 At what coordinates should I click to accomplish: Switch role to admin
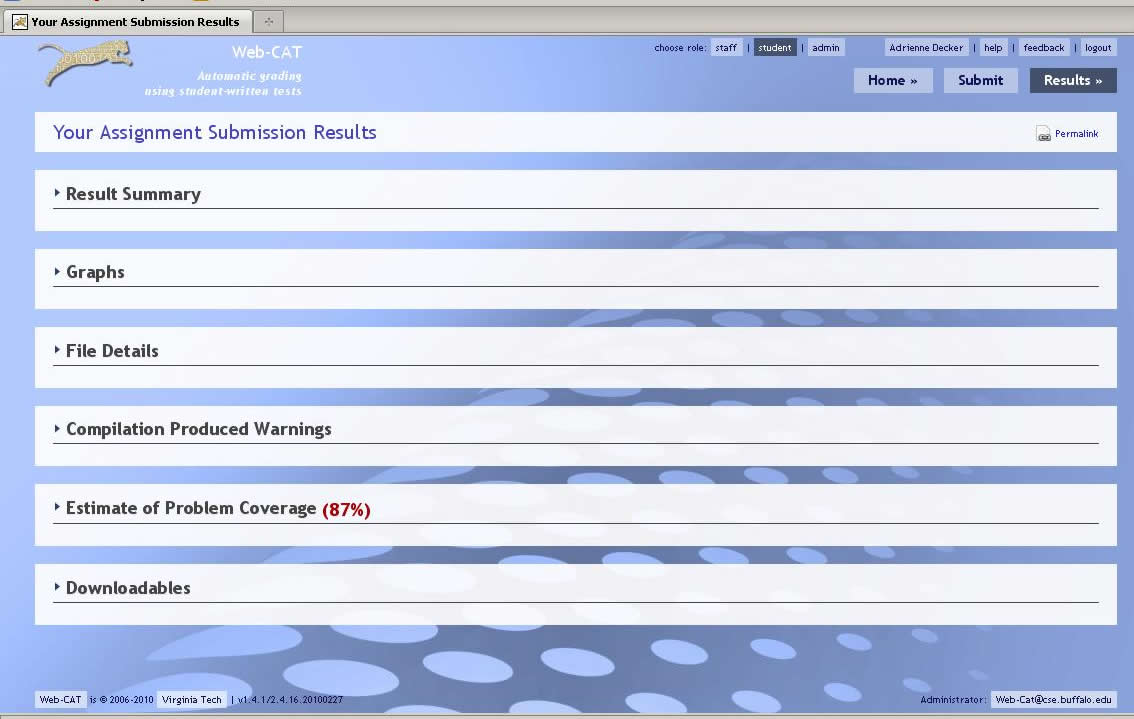click(x=825, y=47)
